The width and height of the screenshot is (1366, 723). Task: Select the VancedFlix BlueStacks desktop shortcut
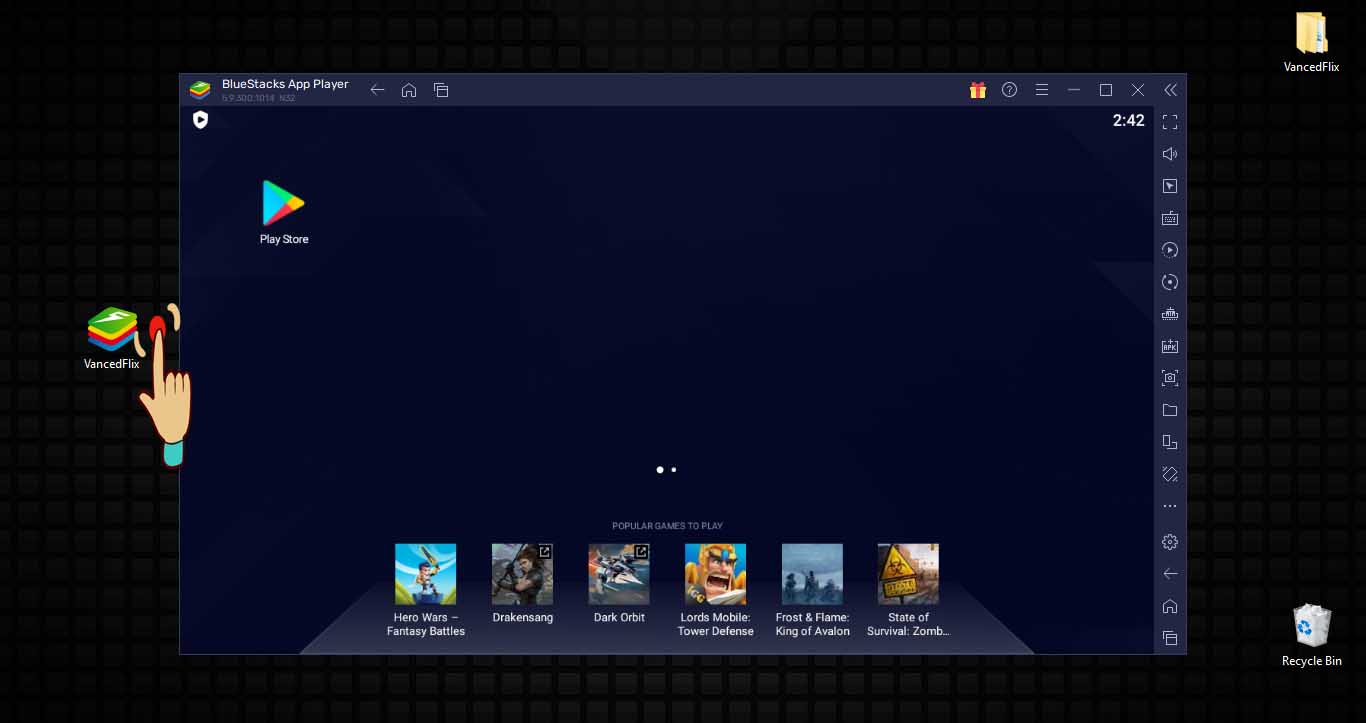tap(112, 338)
